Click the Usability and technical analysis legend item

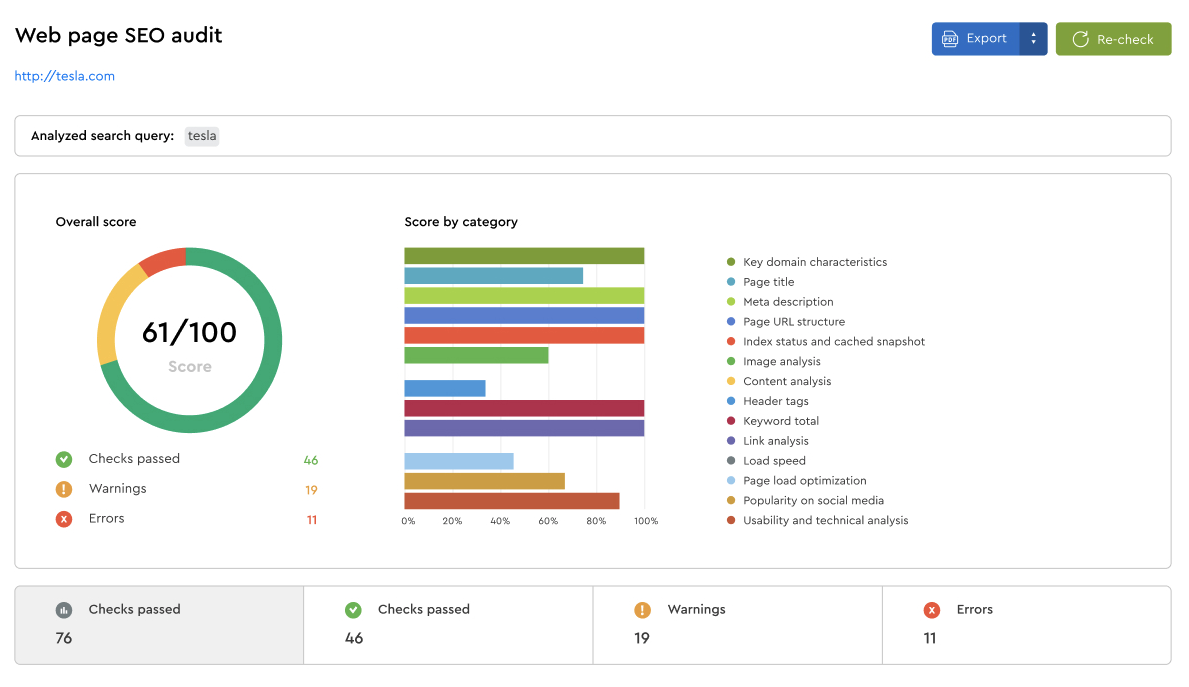825,520
